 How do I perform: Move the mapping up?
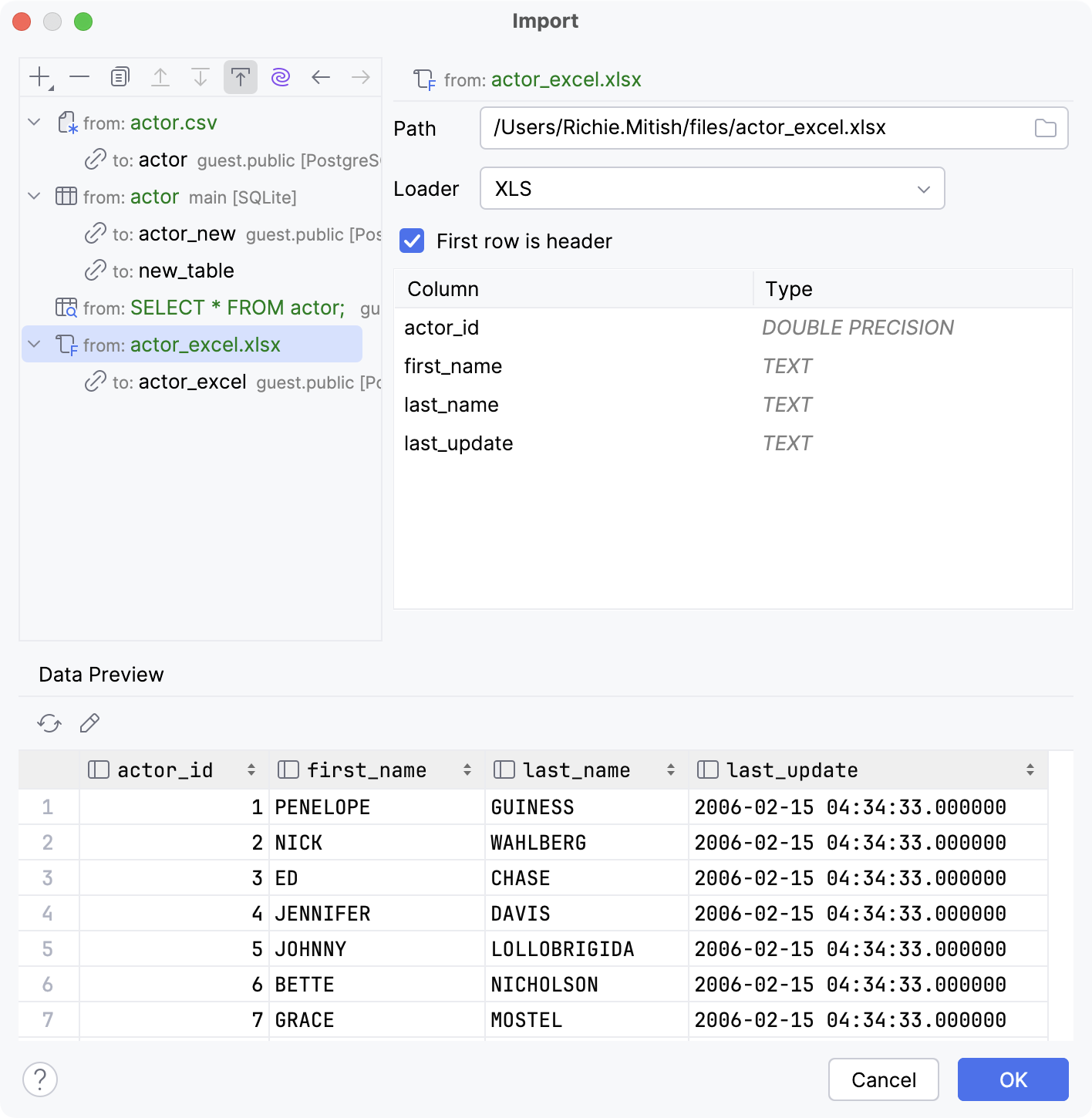(x=160, y=76)
